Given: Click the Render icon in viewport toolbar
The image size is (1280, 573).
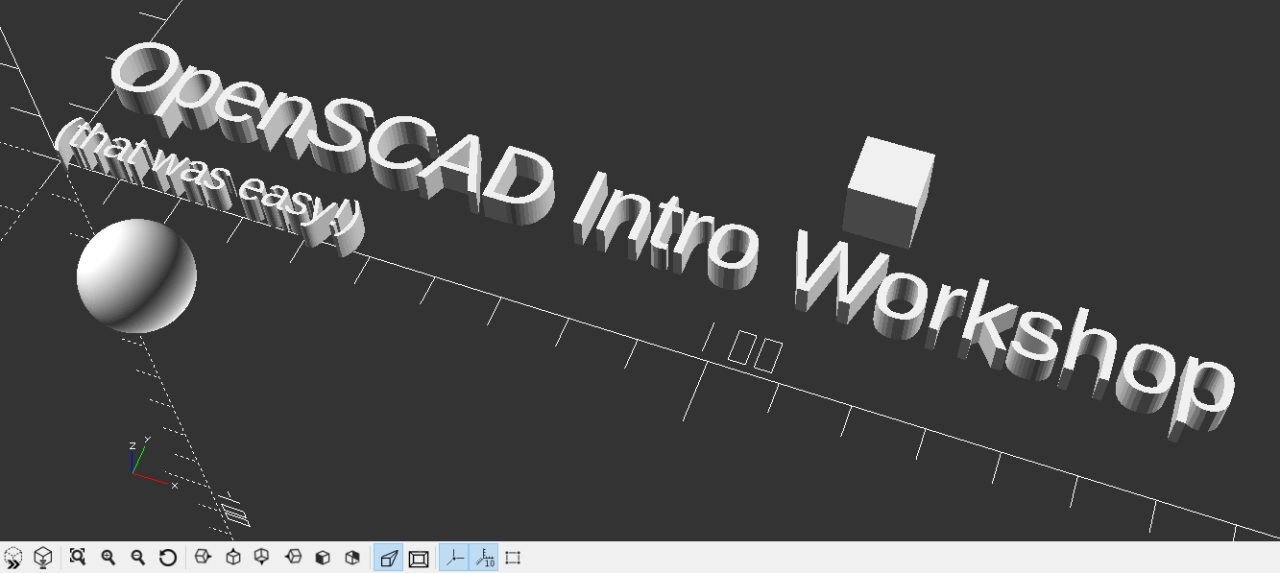Looking at the screenshot, I should coord(43,558).
